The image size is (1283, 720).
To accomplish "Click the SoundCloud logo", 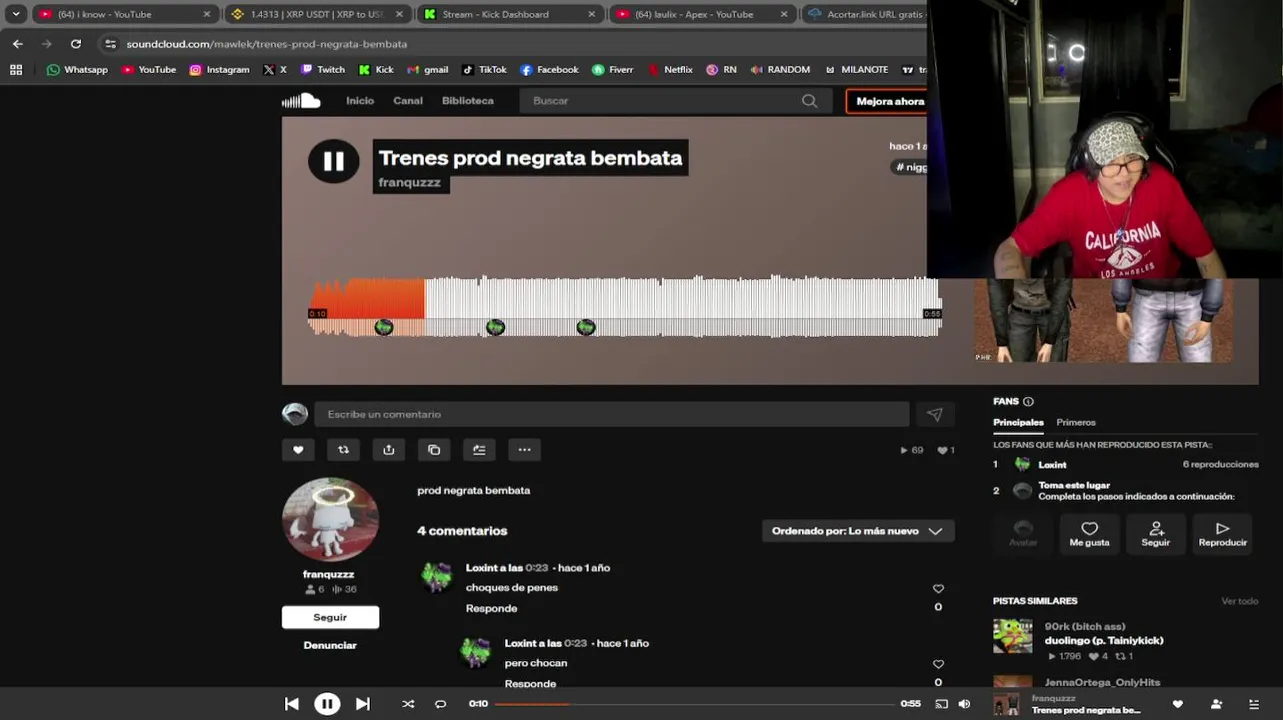I will pos(301,100).
